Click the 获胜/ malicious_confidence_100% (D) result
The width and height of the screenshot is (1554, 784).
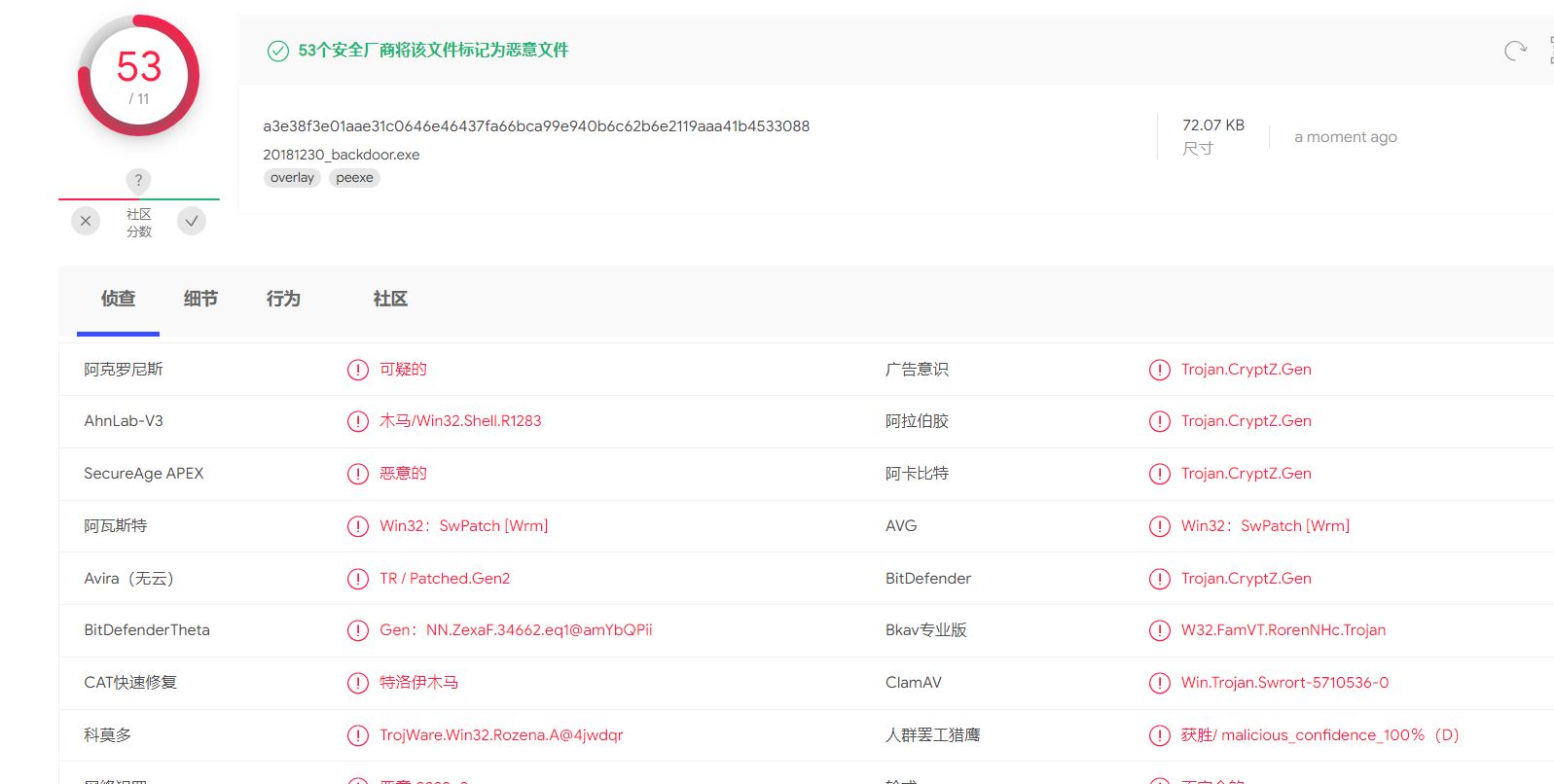pos(1320,735)
